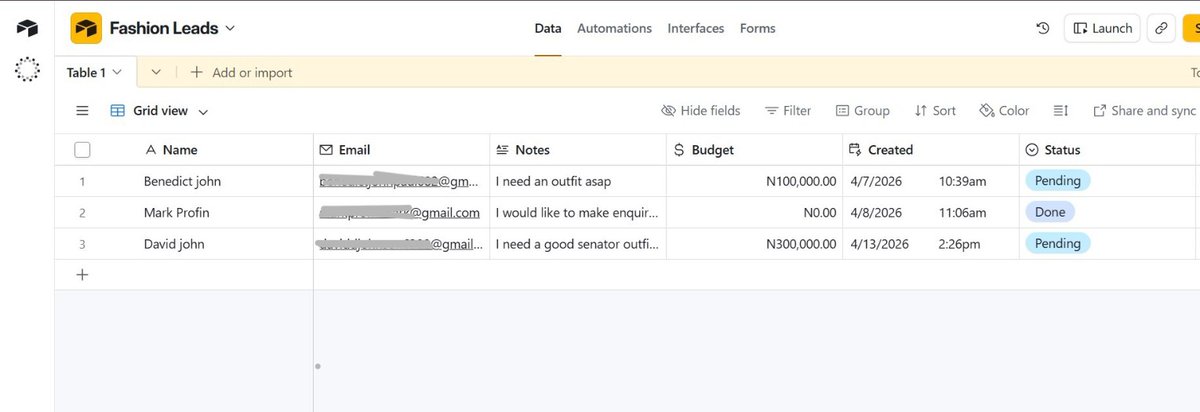
Task: Click the Airtable home logo icon
Action: click(x=27, y=28)
